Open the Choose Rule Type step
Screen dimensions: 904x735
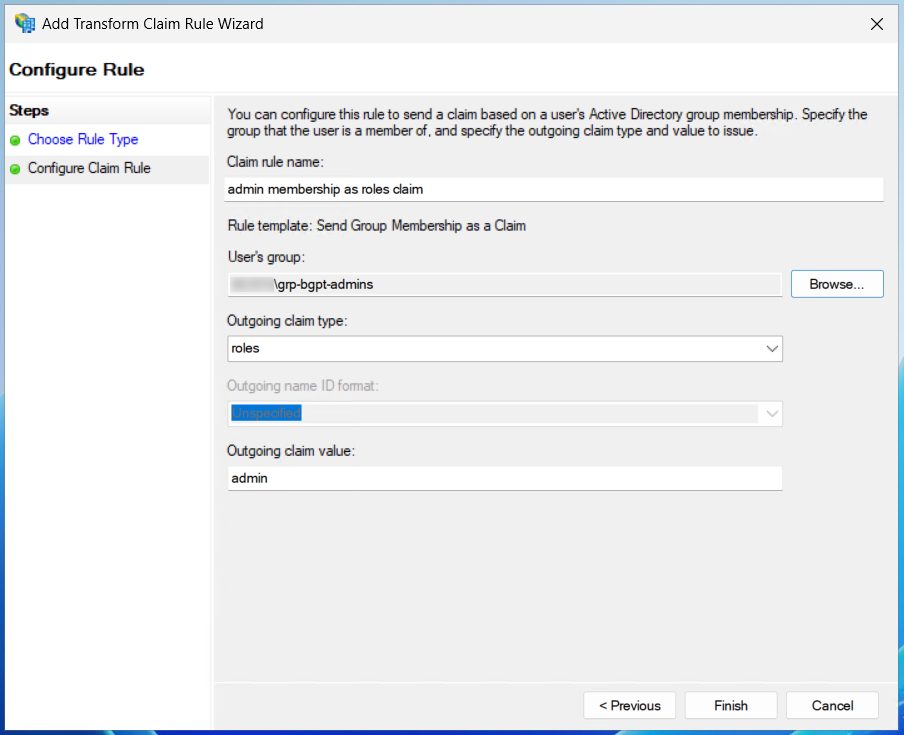coord(83,140)
